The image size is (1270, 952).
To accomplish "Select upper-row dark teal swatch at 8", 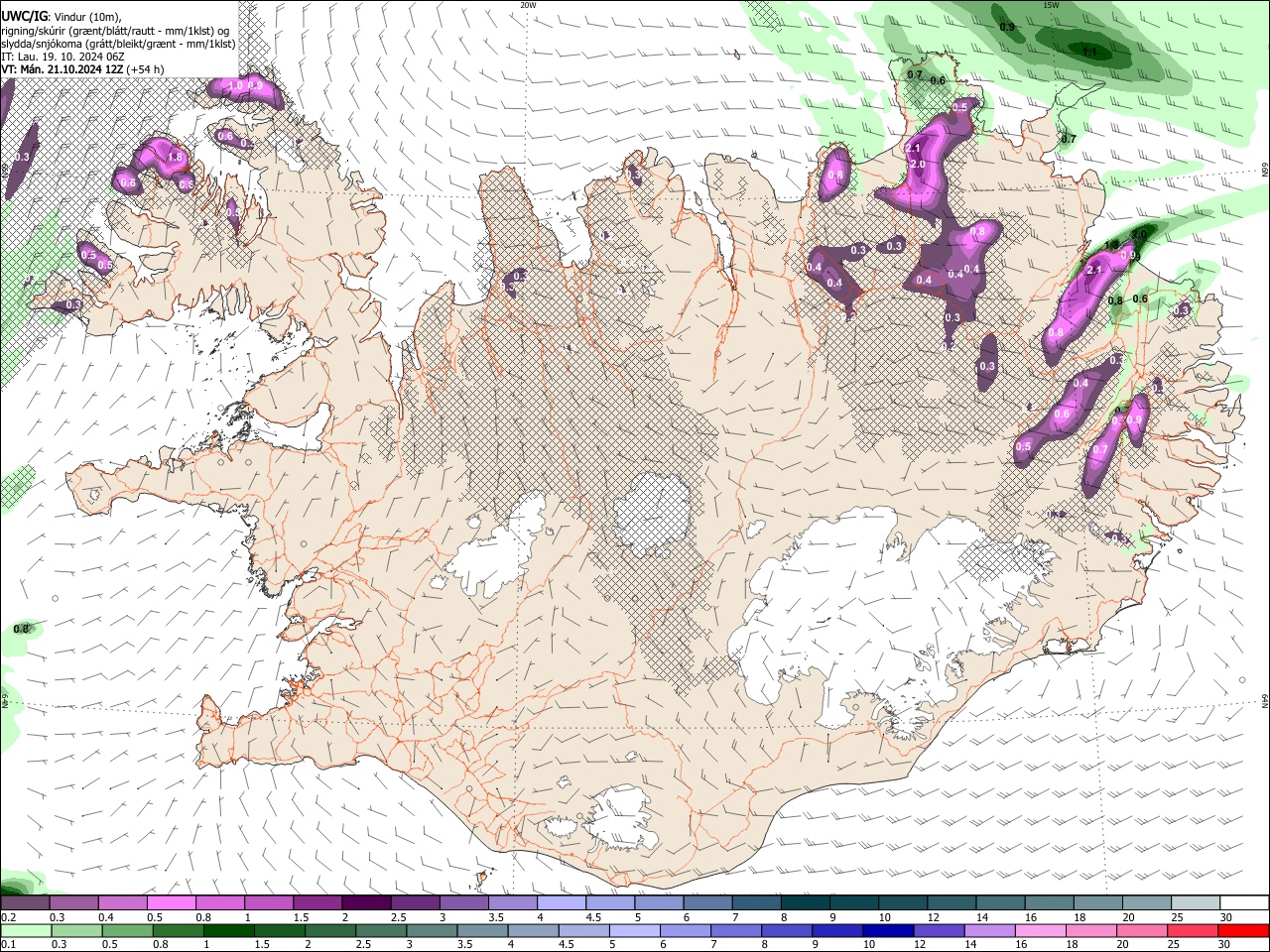I will point(803,903).
